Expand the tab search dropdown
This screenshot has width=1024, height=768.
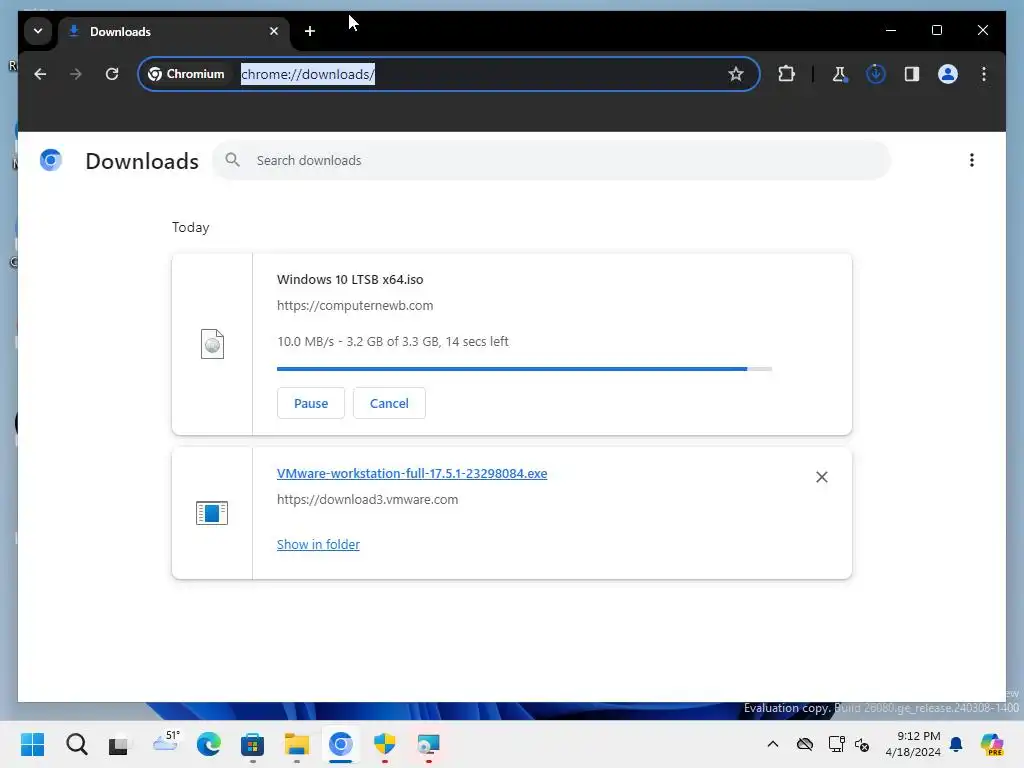click(38, 31)
